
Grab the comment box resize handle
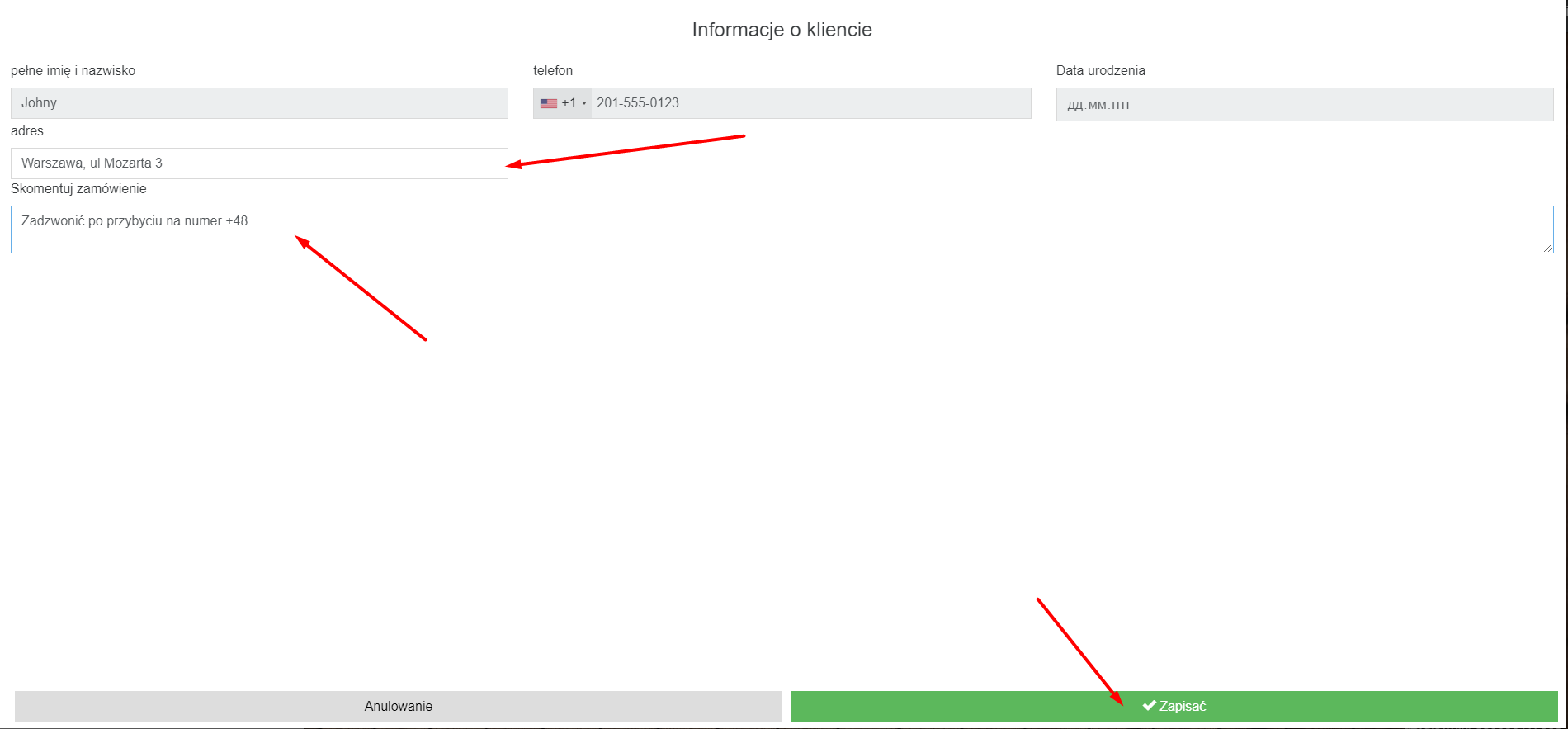1548,248
